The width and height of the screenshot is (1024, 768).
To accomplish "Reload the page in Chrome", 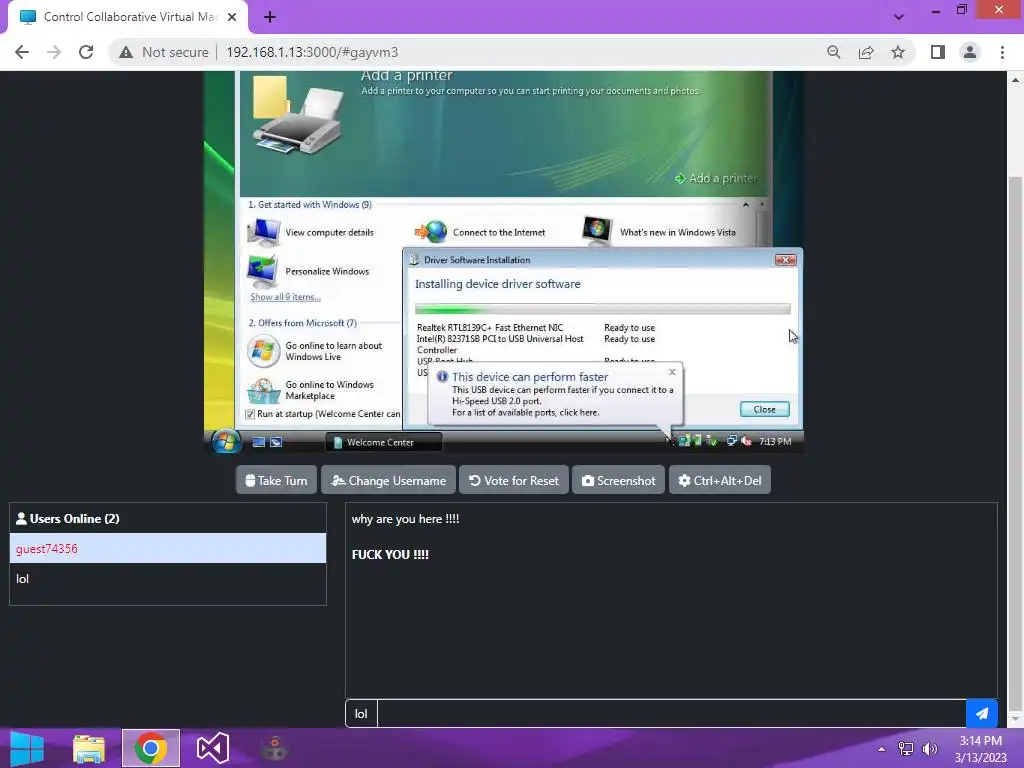I will tap(86, 52).
